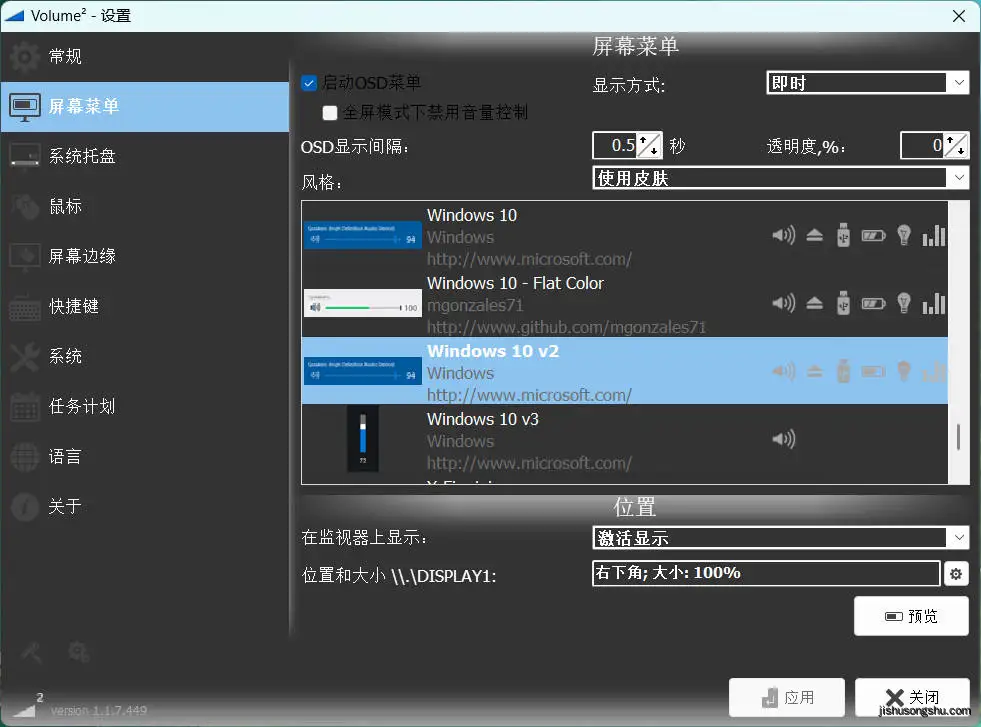
Task: Click the light bulb icon in the Windows 10 v2 row
Action: (x=903, y=372)
